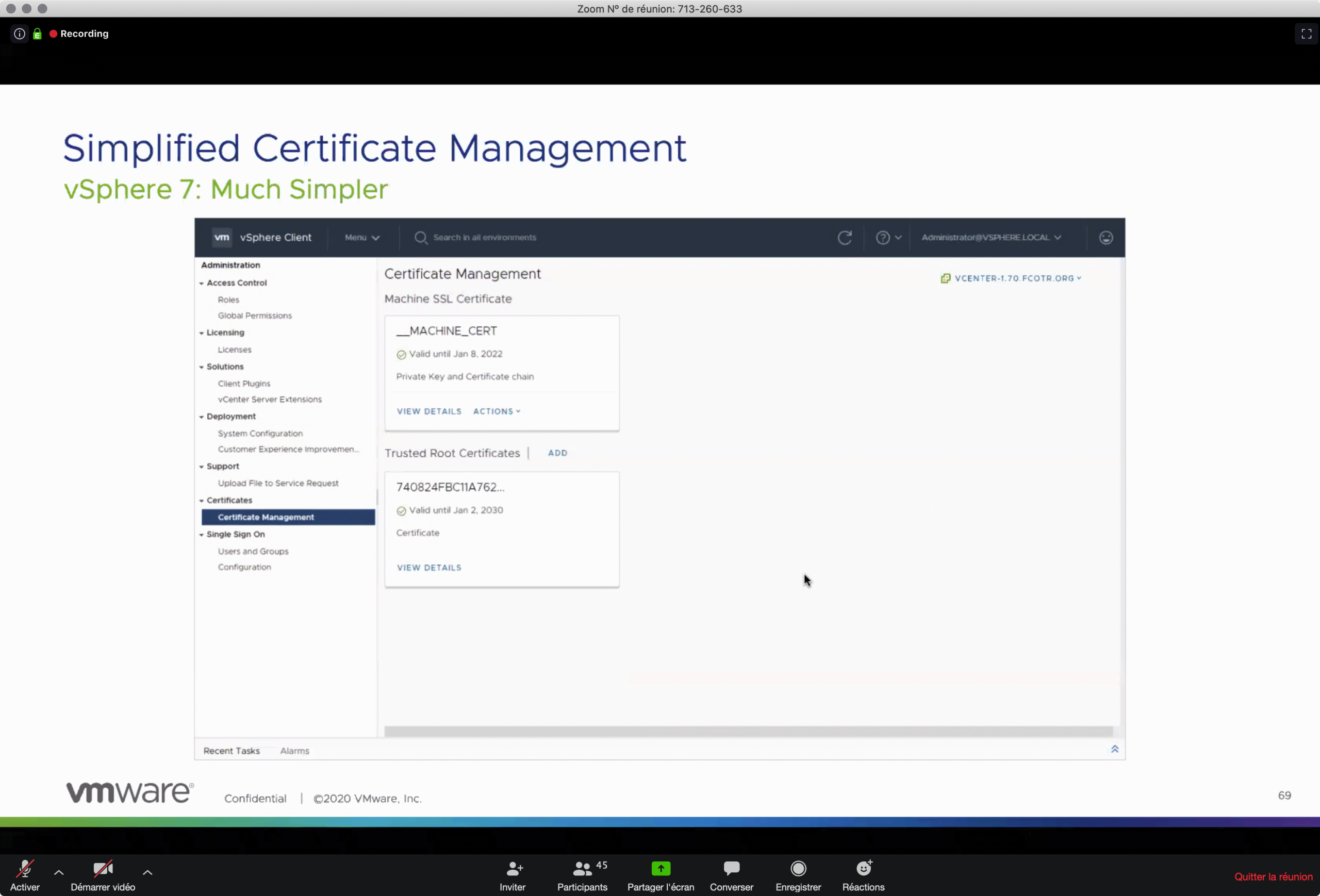Click Quitter la réunion

pyautogui.click(x=1273, y=876)
